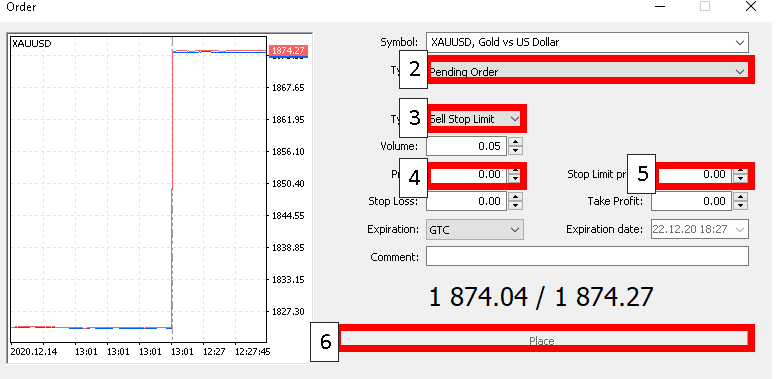Increase Volume with the up arrow
777x379 pixels.
click(516, 142)
